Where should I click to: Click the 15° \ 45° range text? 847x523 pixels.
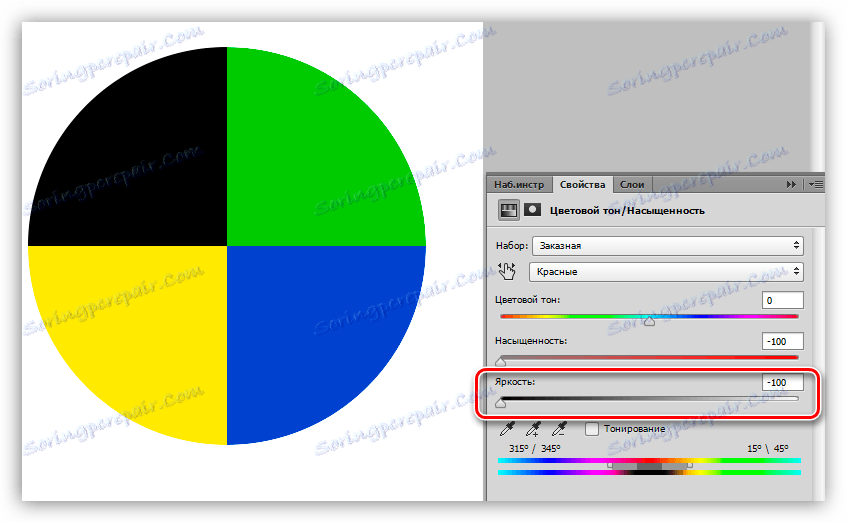click(x=768, y=448)
